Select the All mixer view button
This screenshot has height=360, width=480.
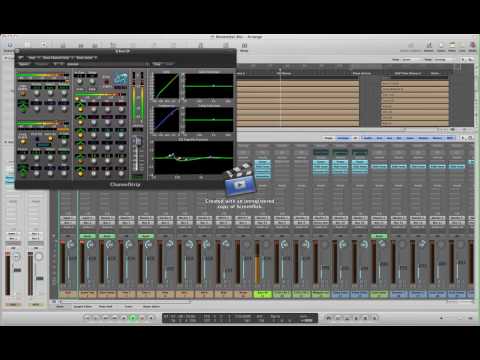click(355, 138)
